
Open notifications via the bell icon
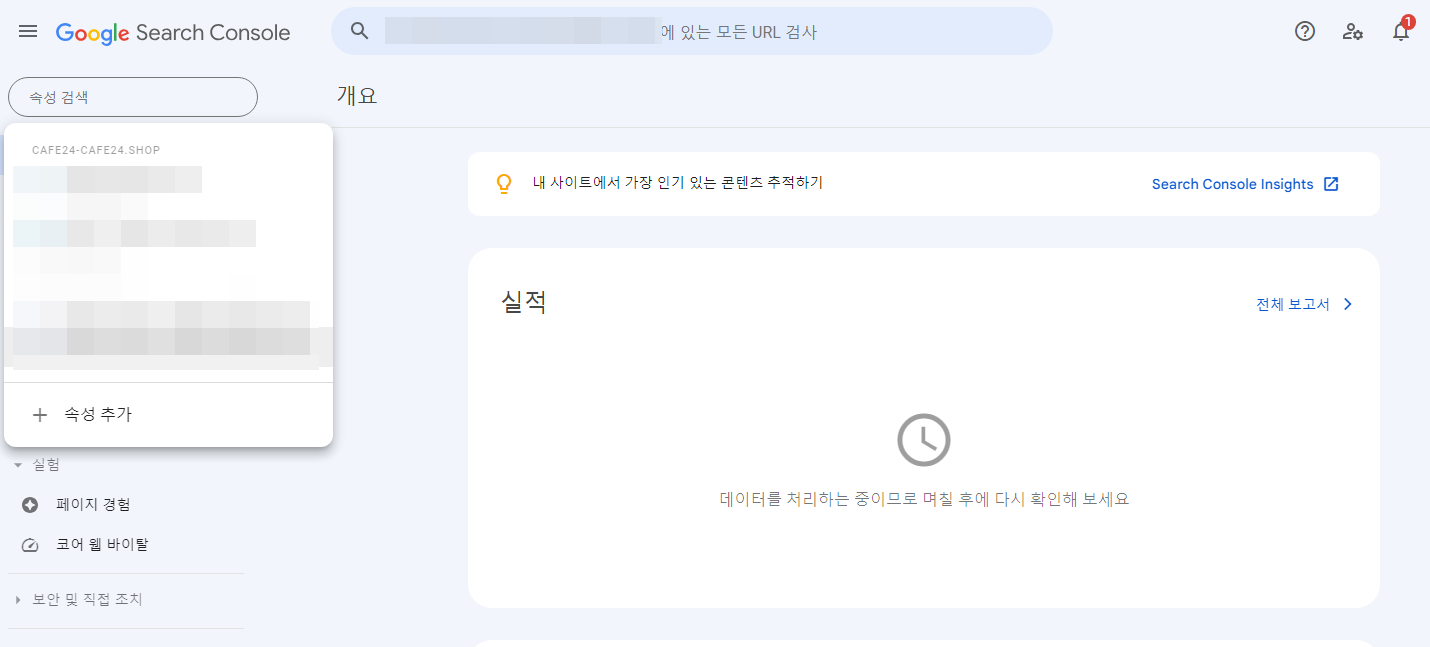pos(1400,31)
